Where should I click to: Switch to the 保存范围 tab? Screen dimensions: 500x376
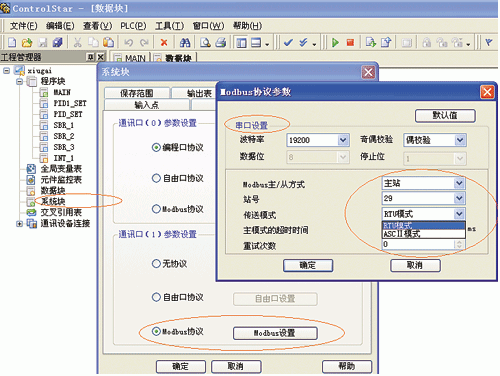(x=137, y=93)
